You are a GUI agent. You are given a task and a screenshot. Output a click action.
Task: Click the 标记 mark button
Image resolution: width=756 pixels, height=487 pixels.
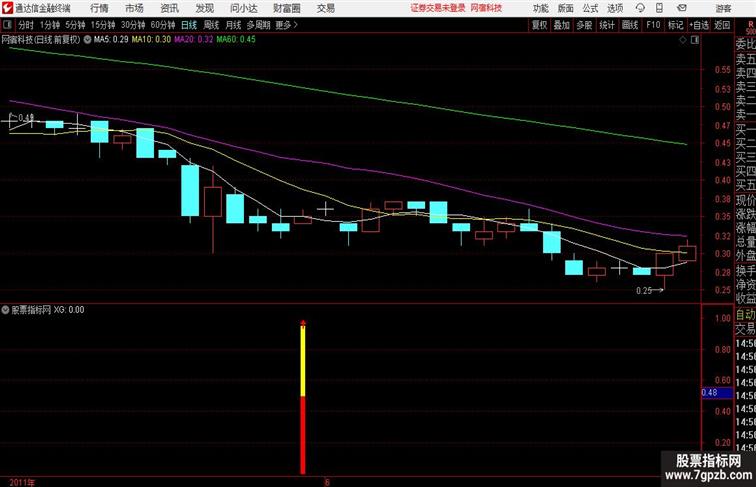click(675, 25)
